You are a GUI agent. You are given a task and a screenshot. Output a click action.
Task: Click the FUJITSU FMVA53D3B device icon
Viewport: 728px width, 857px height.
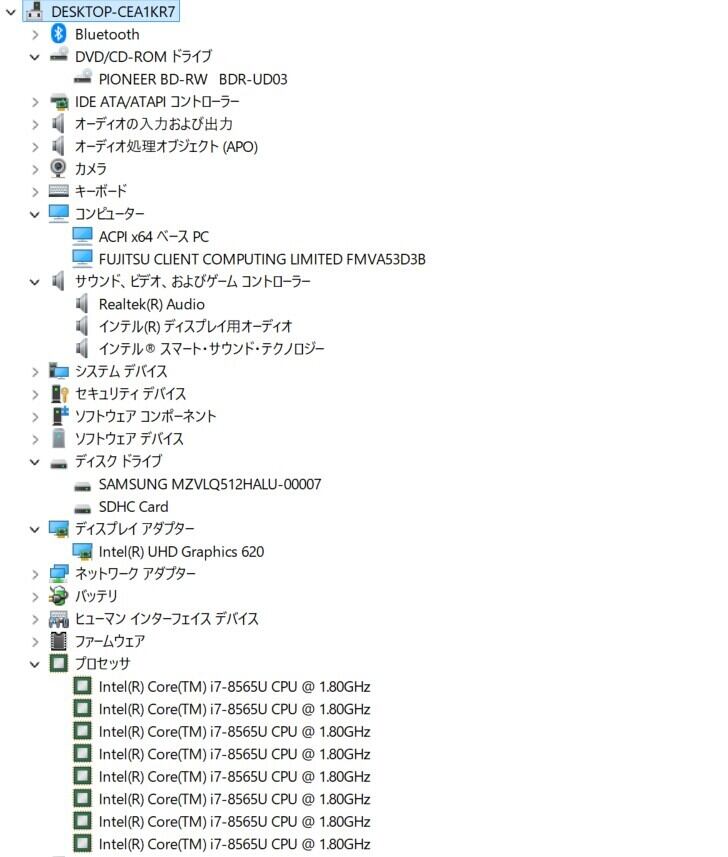(x=83, y=259)
